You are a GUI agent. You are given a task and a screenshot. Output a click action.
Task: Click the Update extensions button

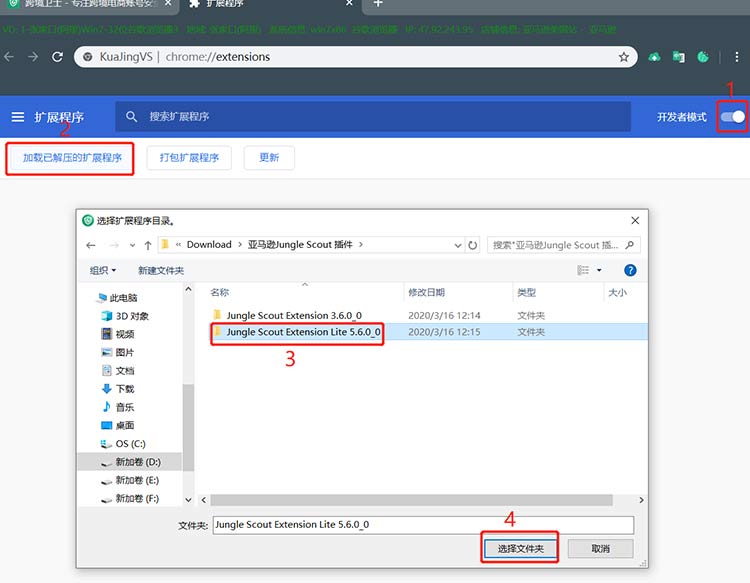coord(269,158)
